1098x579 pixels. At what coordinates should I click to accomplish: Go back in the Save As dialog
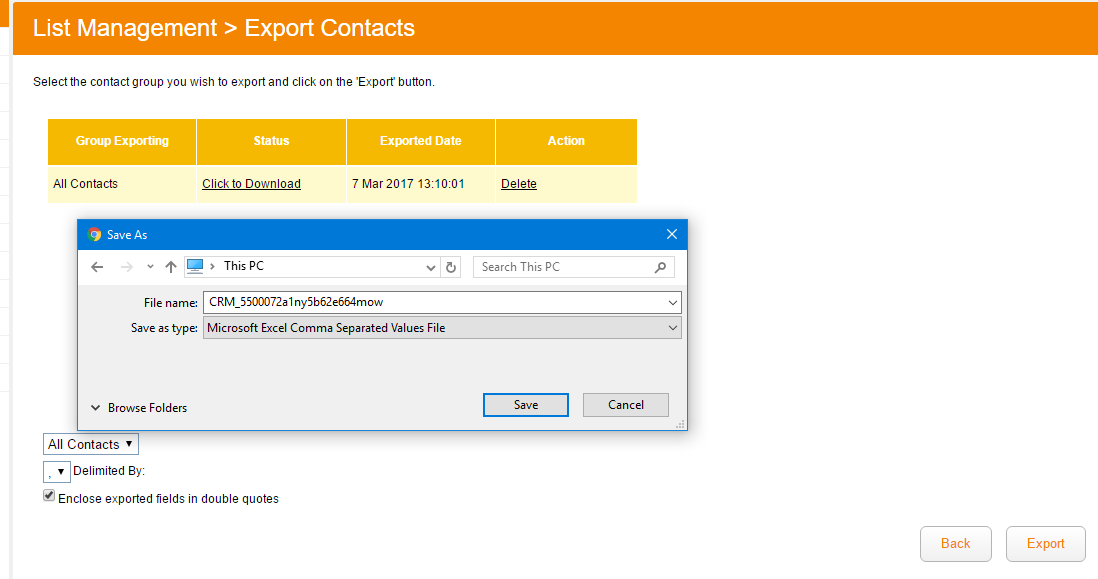tap(97, 267)
